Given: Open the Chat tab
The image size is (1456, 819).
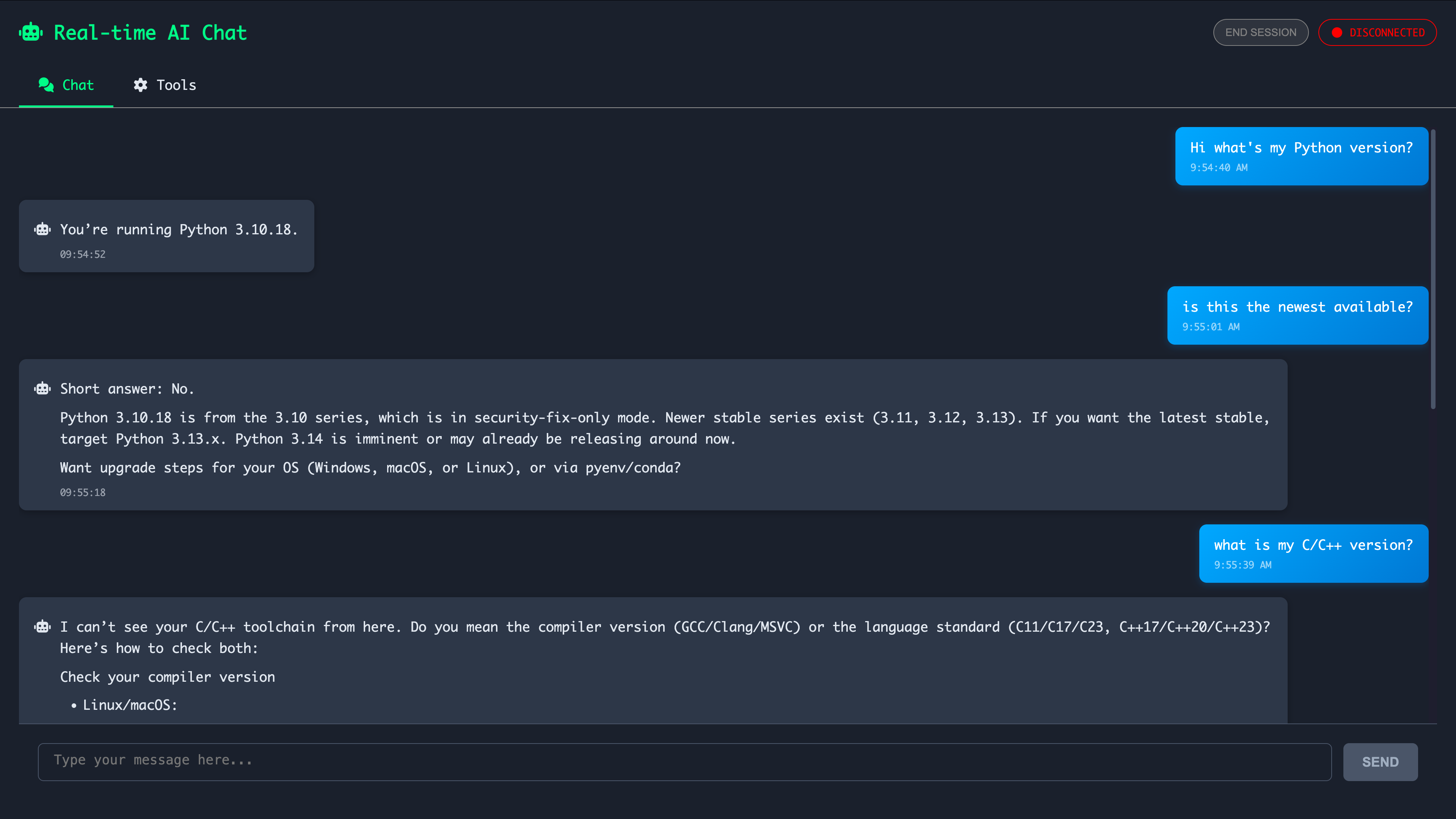Looking at the screenshot, I should (x=66, y=85).
